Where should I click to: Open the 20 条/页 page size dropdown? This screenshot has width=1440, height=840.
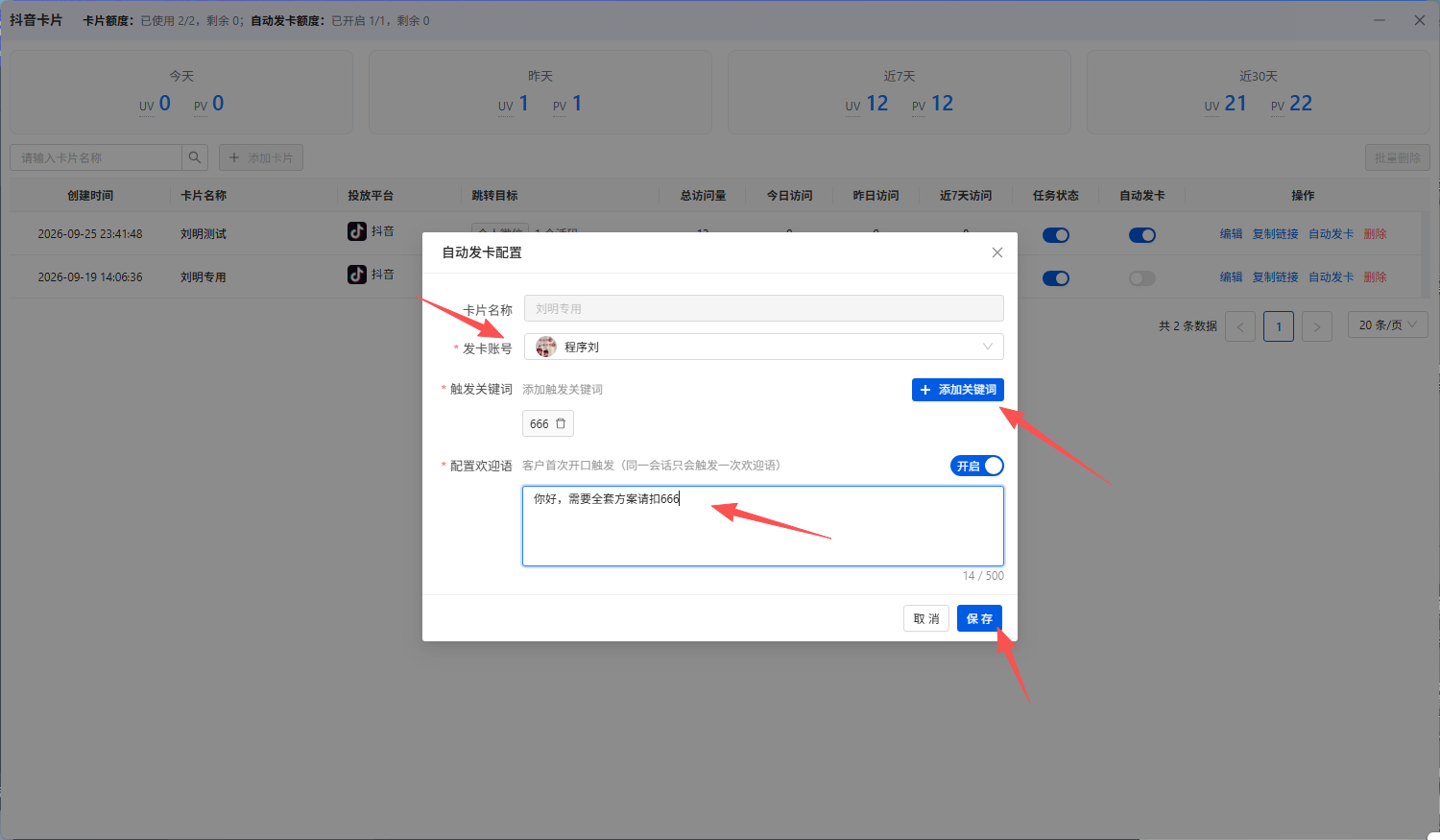pos(1388,325)
